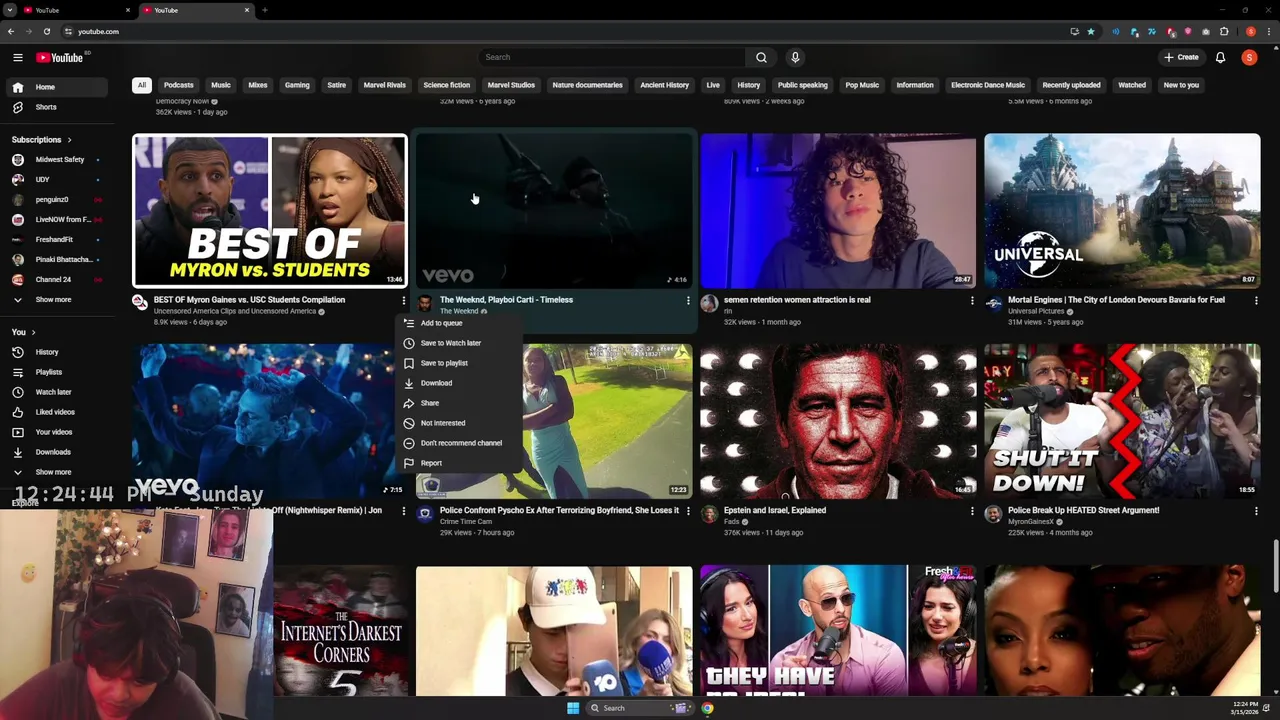Image resolution: width=1280 pixels, height=720 pixels.
Task: Select Report from the context menu
Action: [460, 463]
